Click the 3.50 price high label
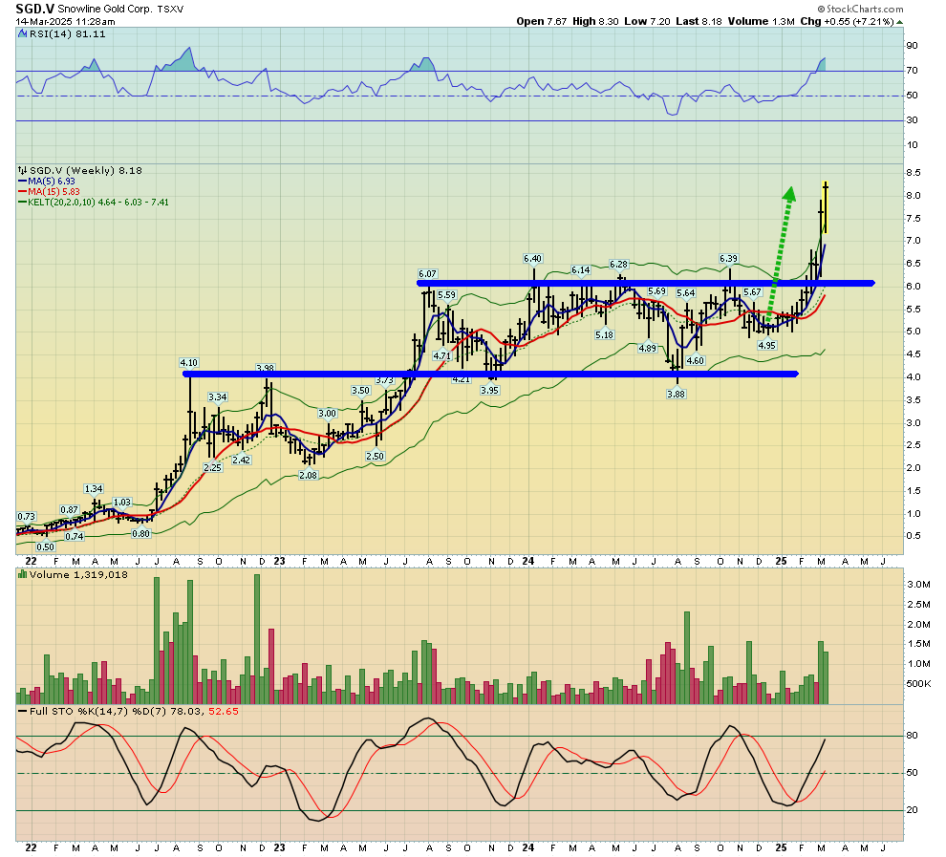The width and height of the screenshot is (946, 857). pos(361,390)
